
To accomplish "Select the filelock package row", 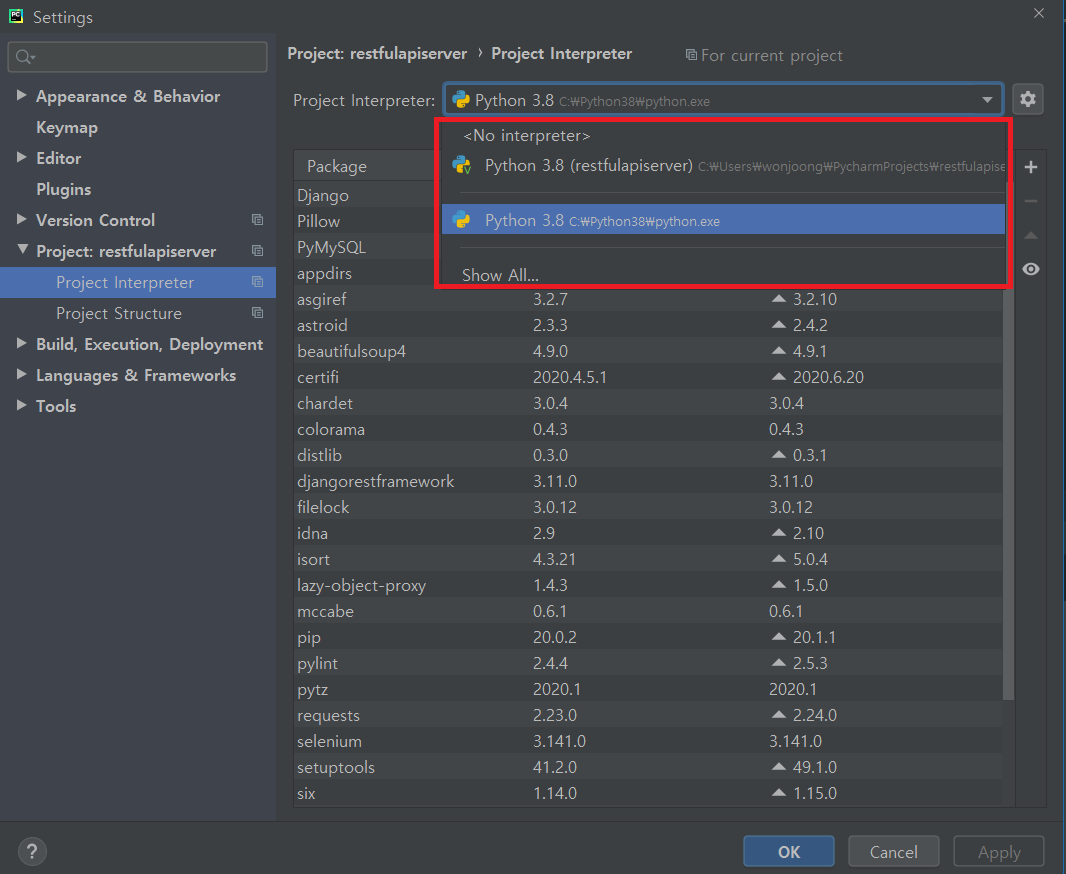I will pyautogui.click(x=649, y=508).
